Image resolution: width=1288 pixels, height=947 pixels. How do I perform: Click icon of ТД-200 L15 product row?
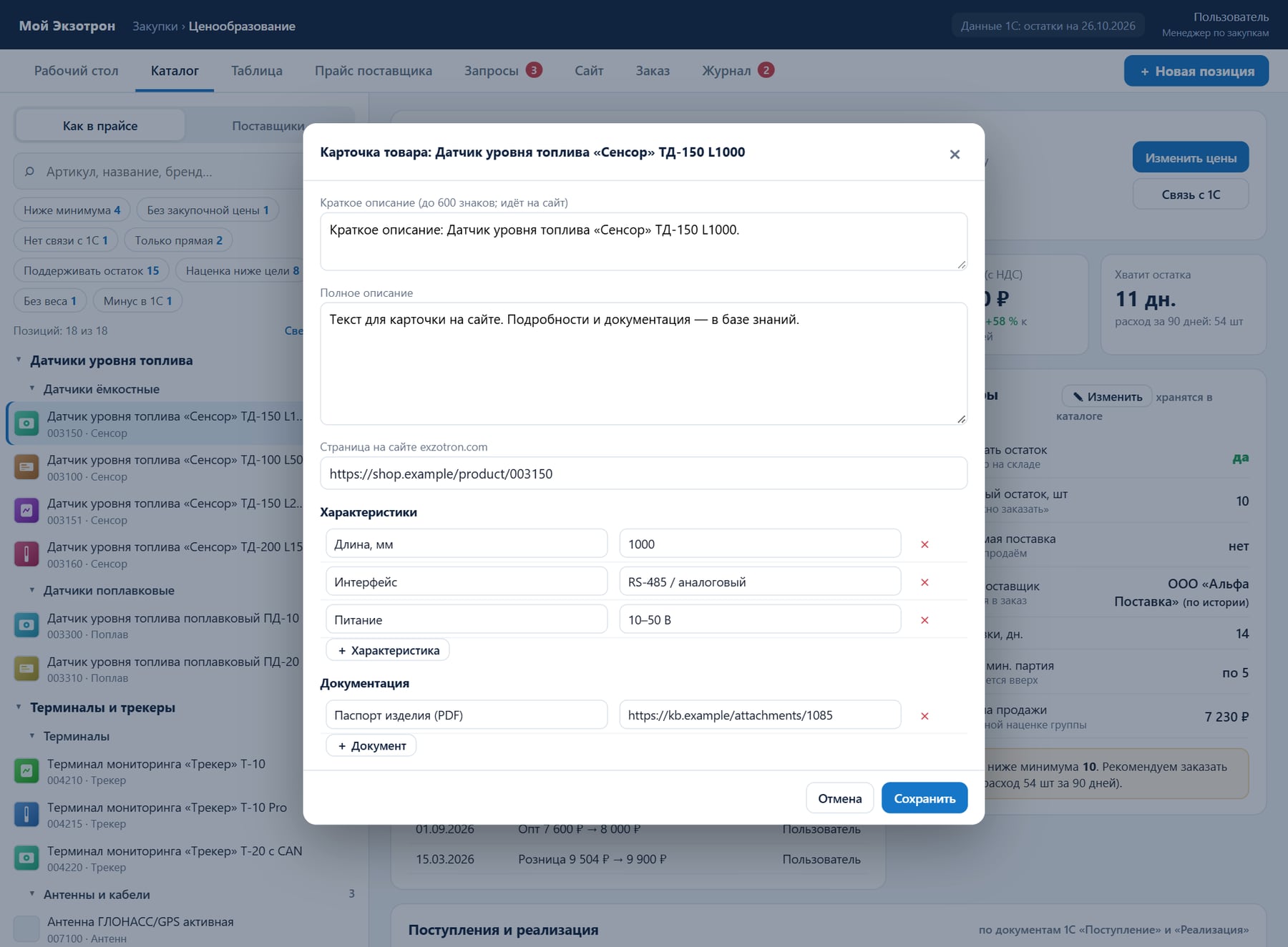coord(26,554)
